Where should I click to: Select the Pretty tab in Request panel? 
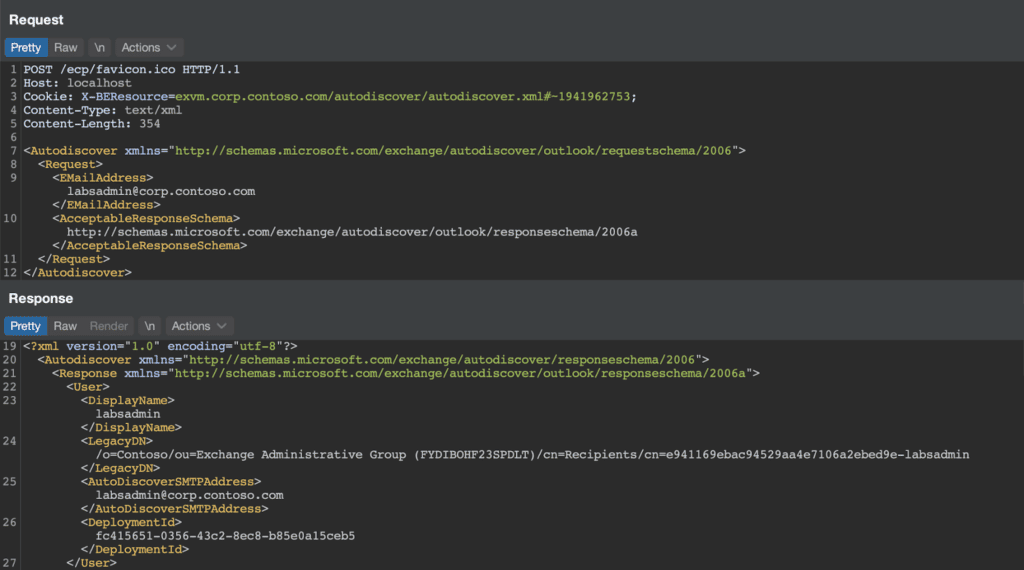pyautogui.click(x=25, y=48)
